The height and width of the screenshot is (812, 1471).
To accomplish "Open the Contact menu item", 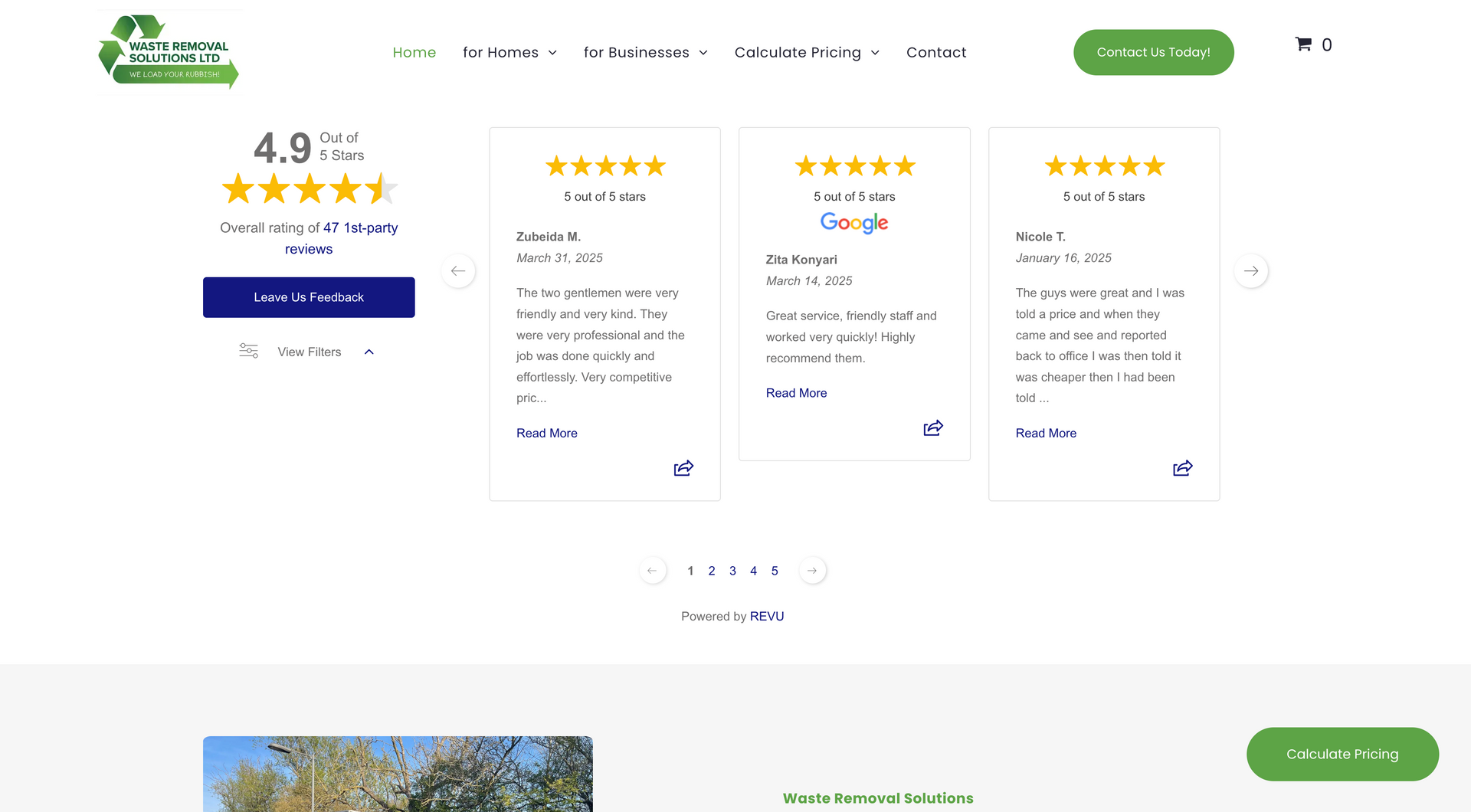I will pyautogui.click(x=936, y=53).
